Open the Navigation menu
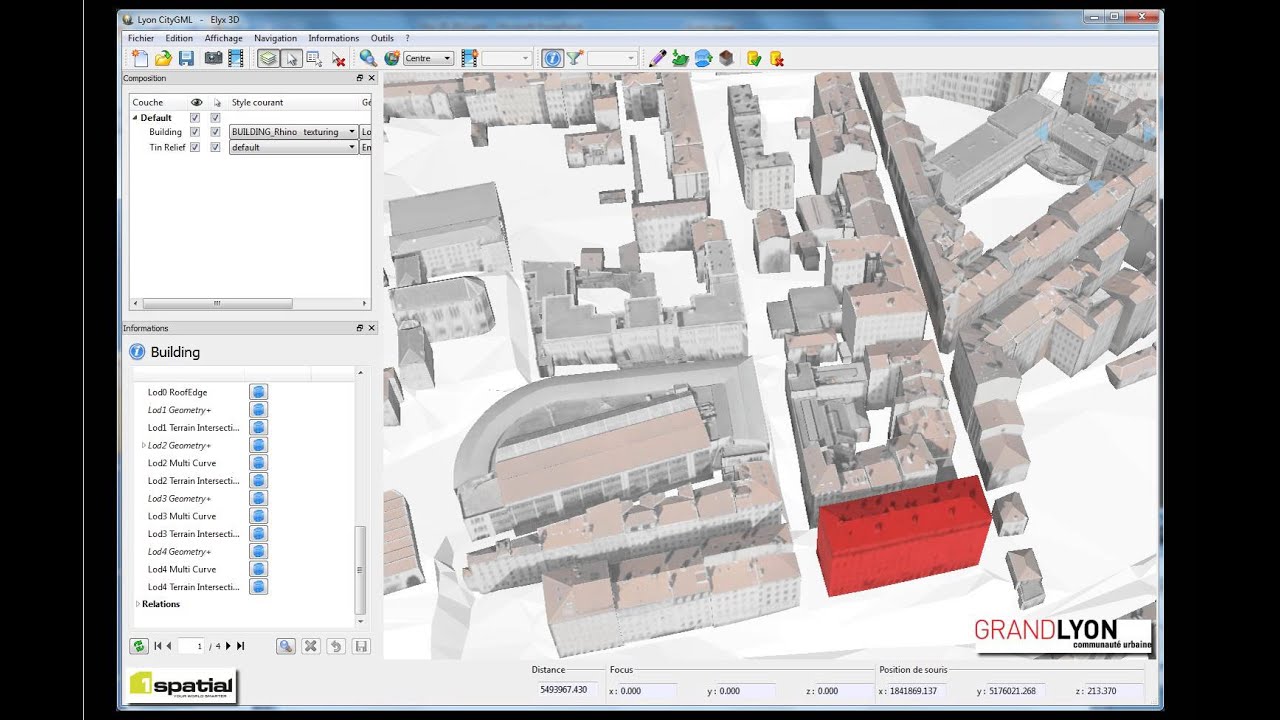Screen dimensions: 1280x720 (x=275, y=38)
